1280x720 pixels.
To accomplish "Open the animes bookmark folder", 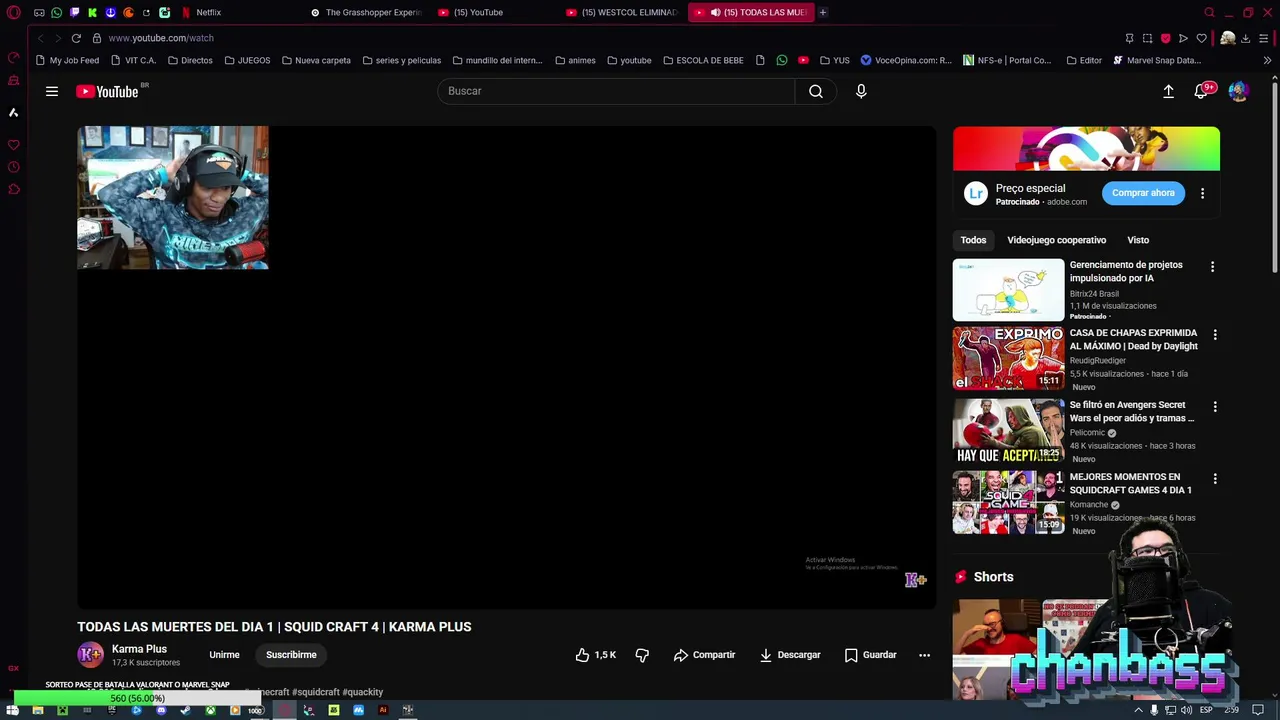I will [x=575, y=60].
